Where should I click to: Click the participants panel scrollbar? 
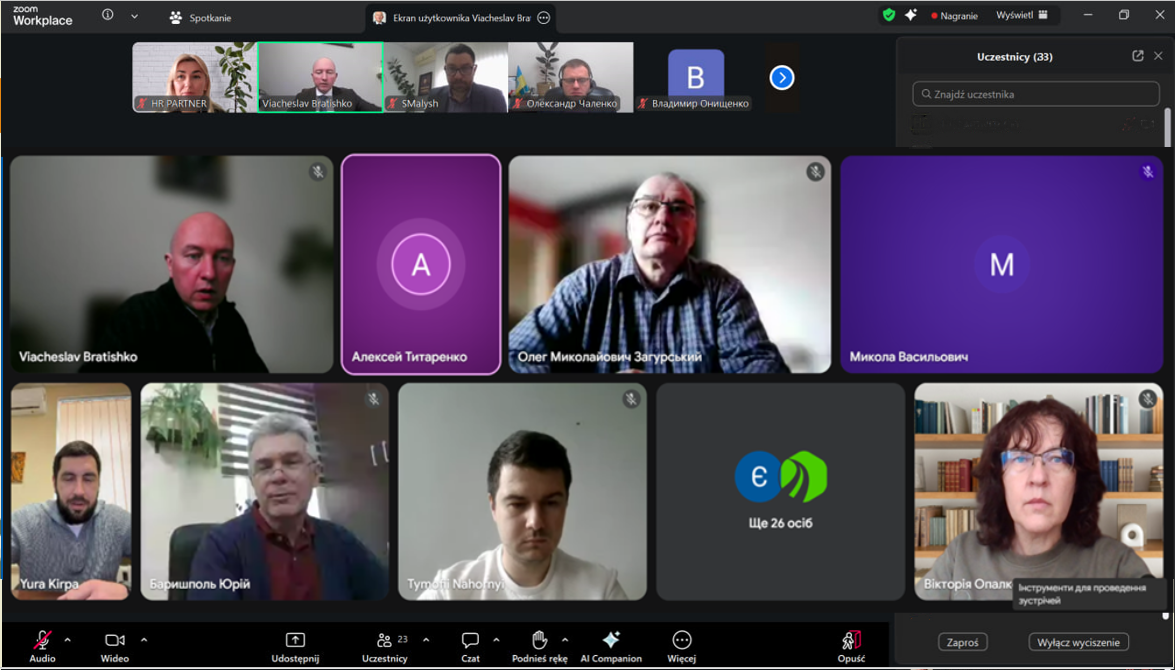pos(1166,127)
